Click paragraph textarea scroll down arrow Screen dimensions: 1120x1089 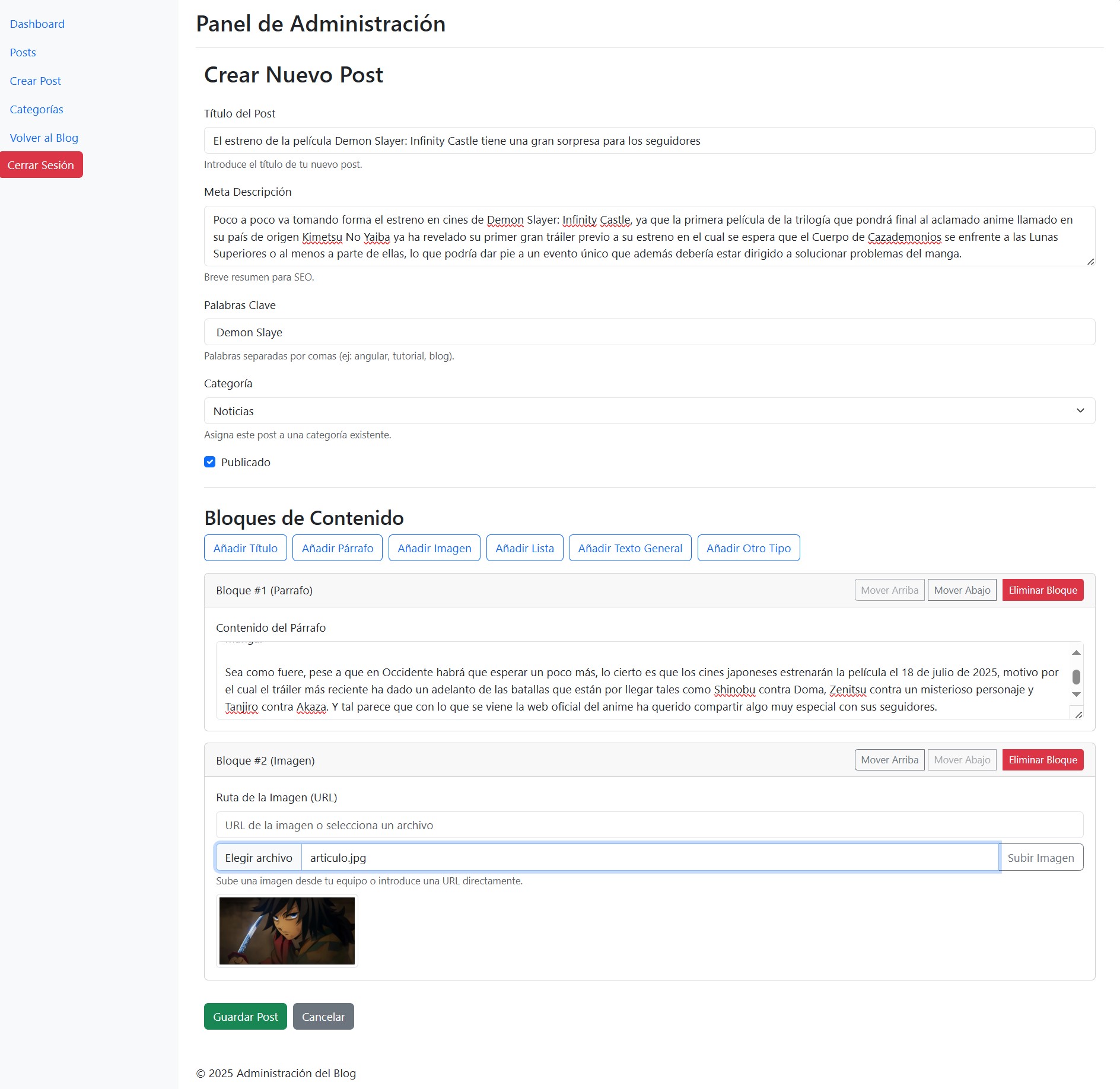click(x=1076, y=694)
